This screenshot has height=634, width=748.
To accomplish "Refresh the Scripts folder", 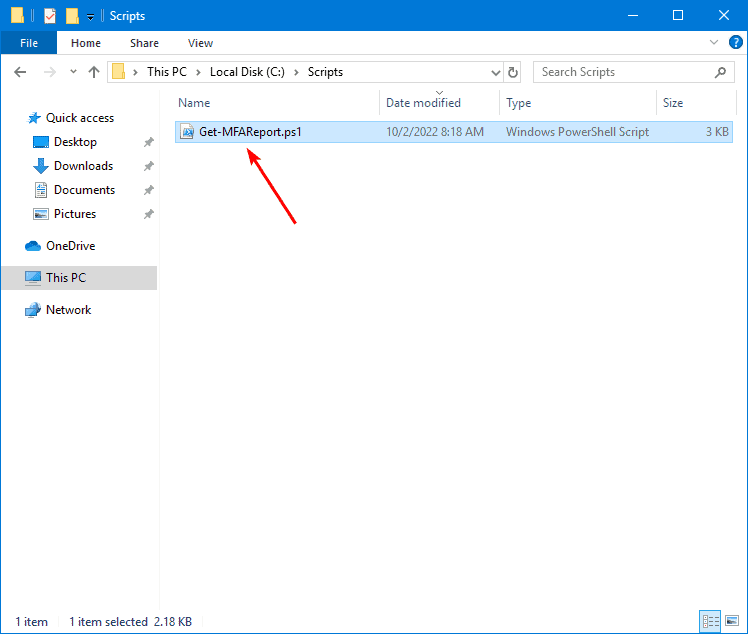I will tap(512, 73).
